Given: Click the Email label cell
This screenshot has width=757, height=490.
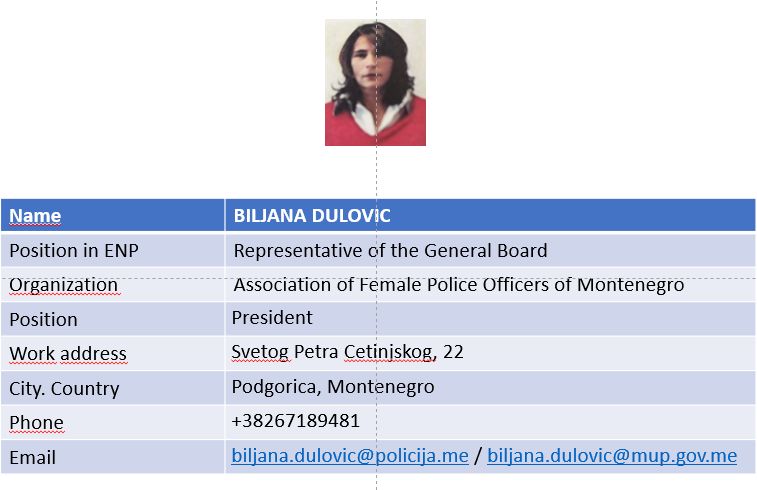Looking at the screenshot, I should (x=112, y=457).
